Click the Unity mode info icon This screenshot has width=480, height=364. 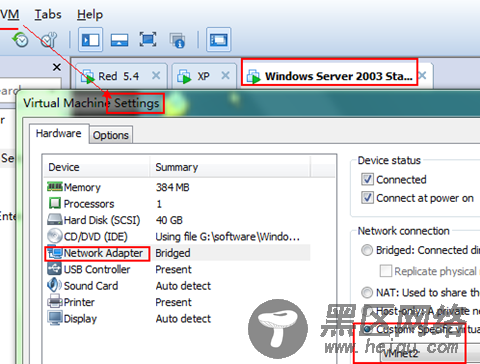point(177,40)
